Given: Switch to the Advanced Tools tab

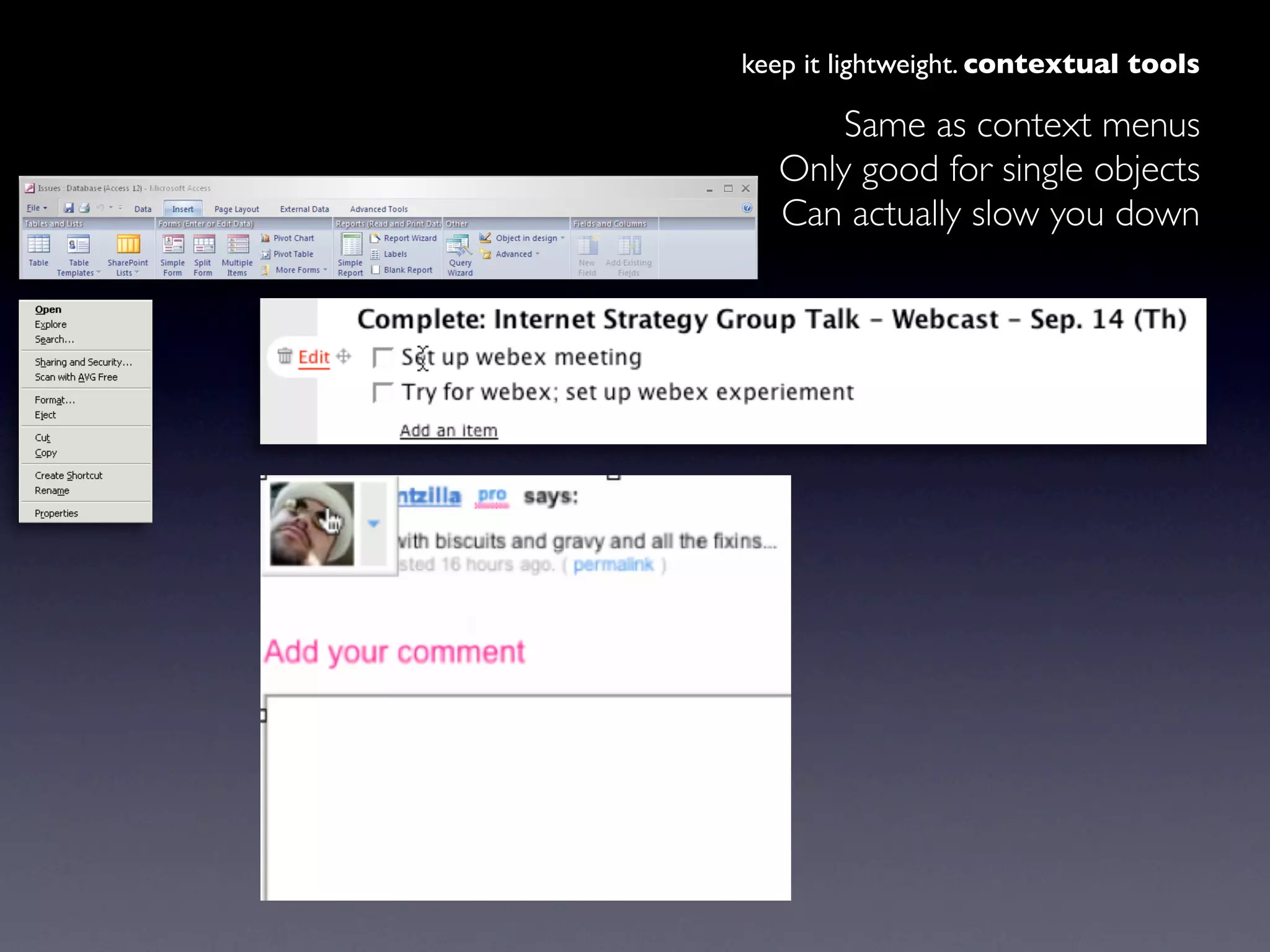Looking at the screenshot, I should coord(379,209).
